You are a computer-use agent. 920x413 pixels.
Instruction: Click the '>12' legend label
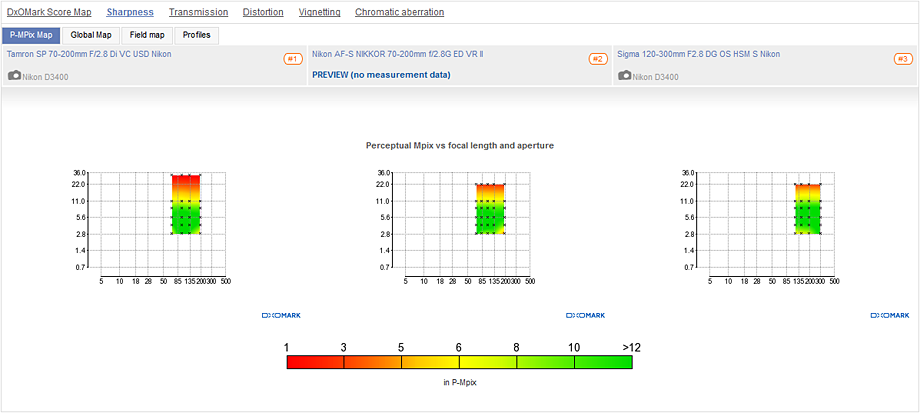pyautogui.click(x=631, y=347)
